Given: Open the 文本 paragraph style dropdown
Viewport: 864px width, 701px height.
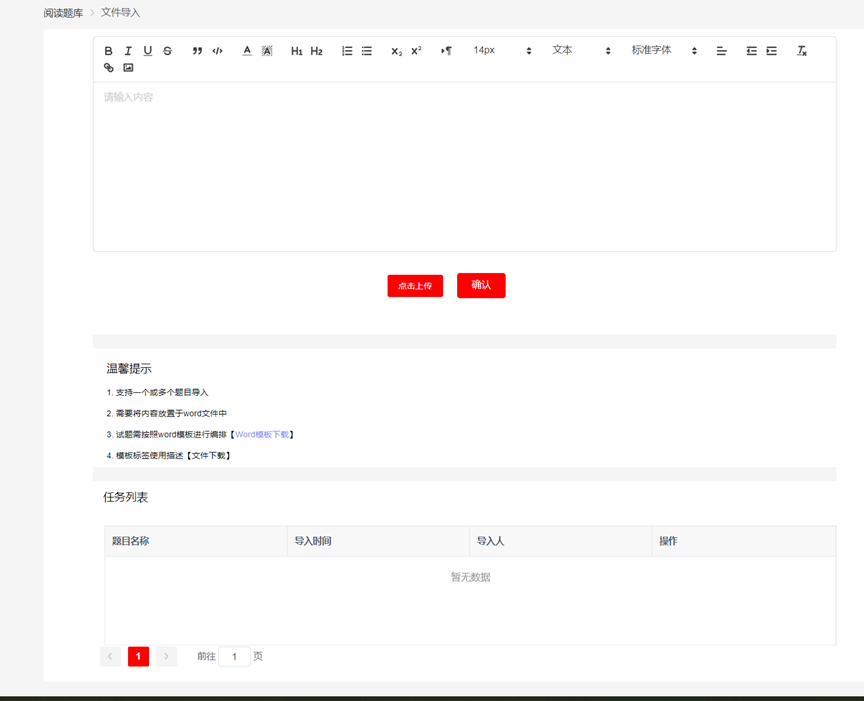Looking at the screenshot, I should click(580, 51).
